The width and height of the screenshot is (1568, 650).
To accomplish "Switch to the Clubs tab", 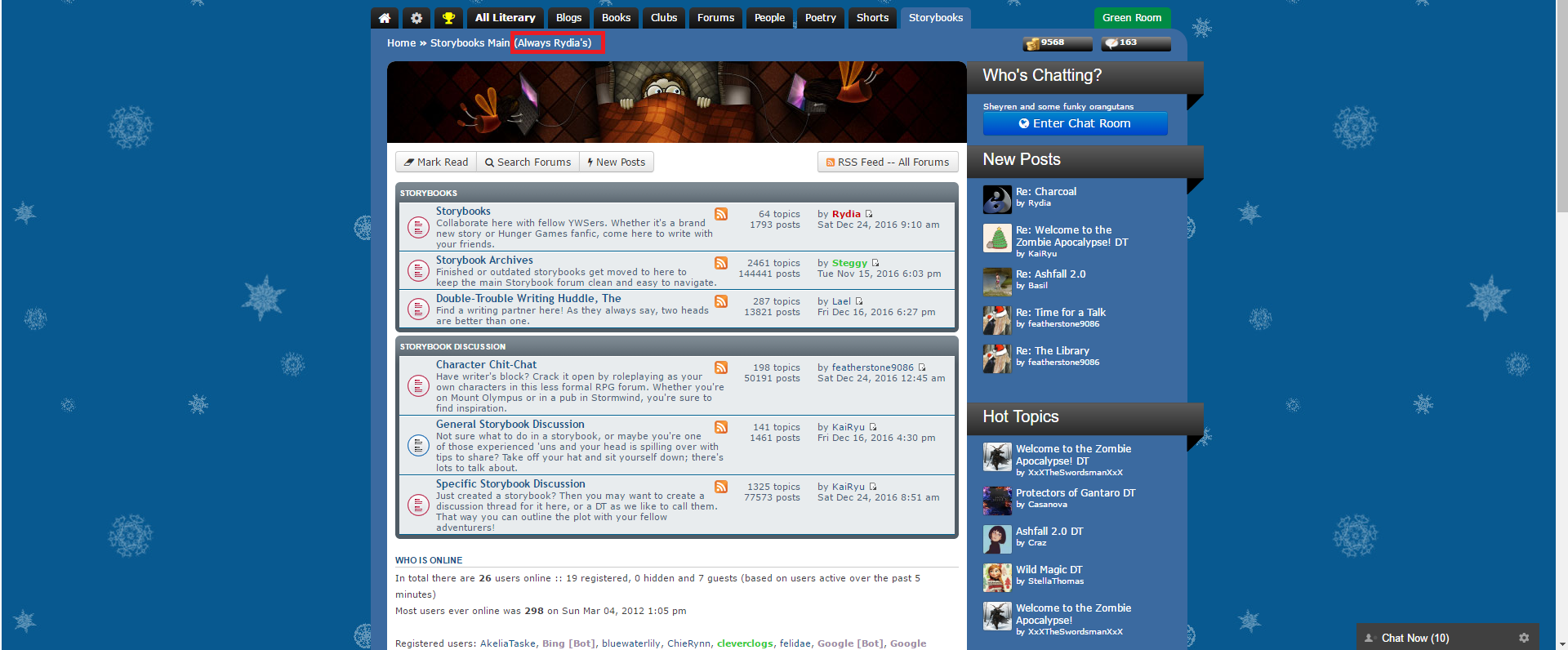I will (x=664, y=18).
